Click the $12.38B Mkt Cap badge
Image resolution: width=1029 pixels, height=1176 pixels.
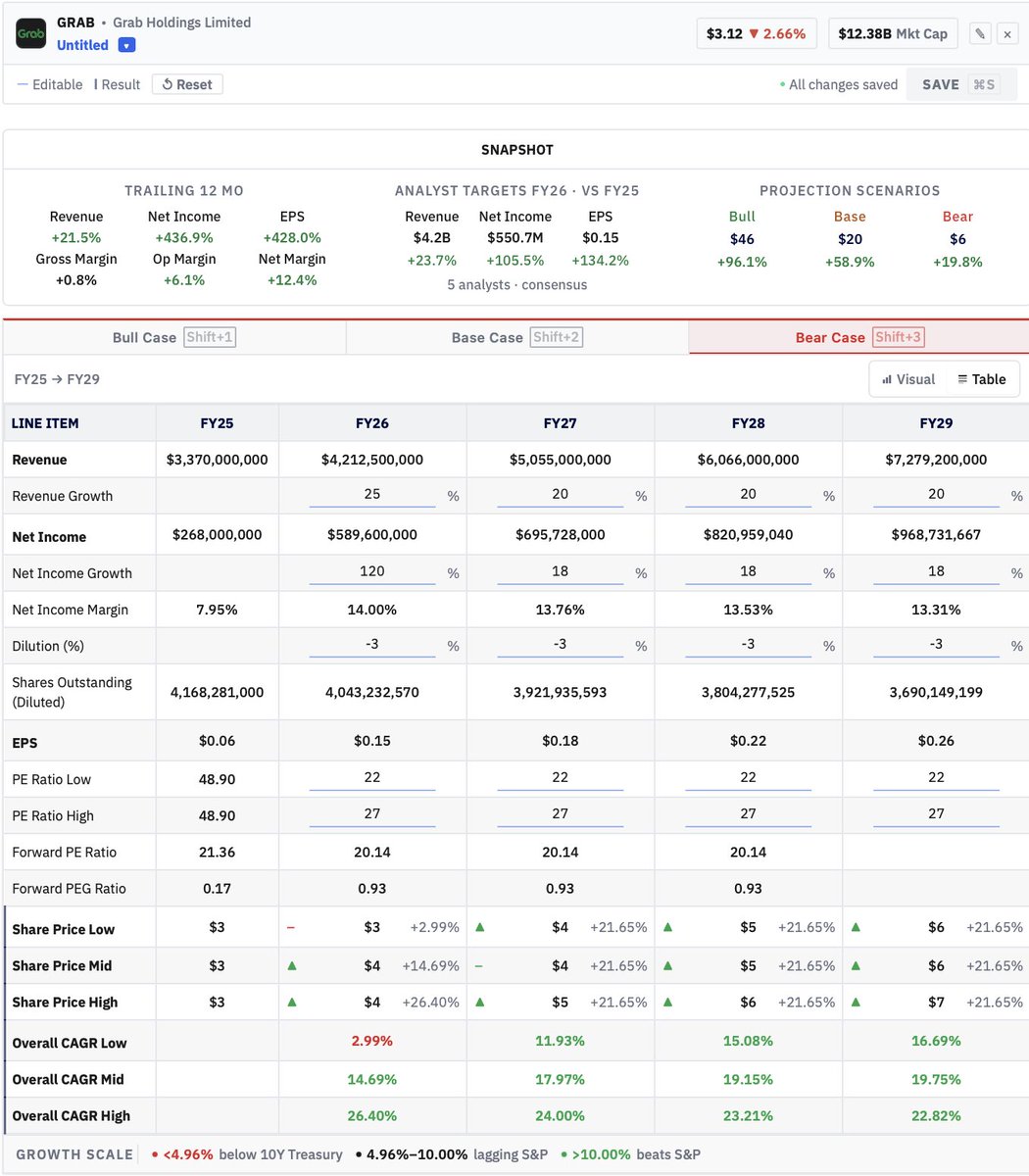[893, 33]
